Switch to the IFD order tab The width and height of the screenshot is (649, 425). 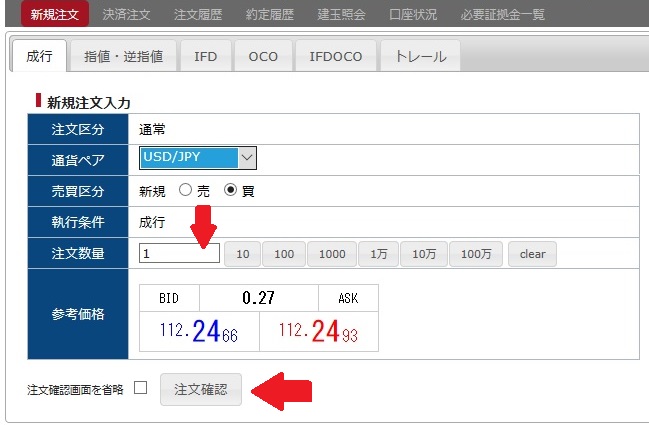205,56
